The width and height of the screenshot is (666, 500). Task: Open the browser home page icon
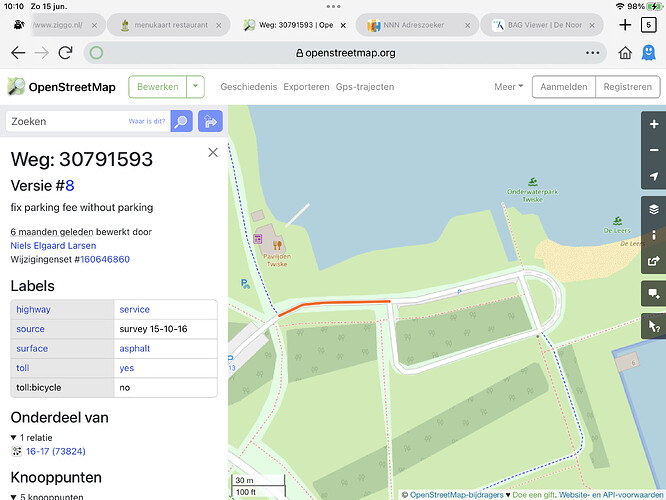point(625,53)
